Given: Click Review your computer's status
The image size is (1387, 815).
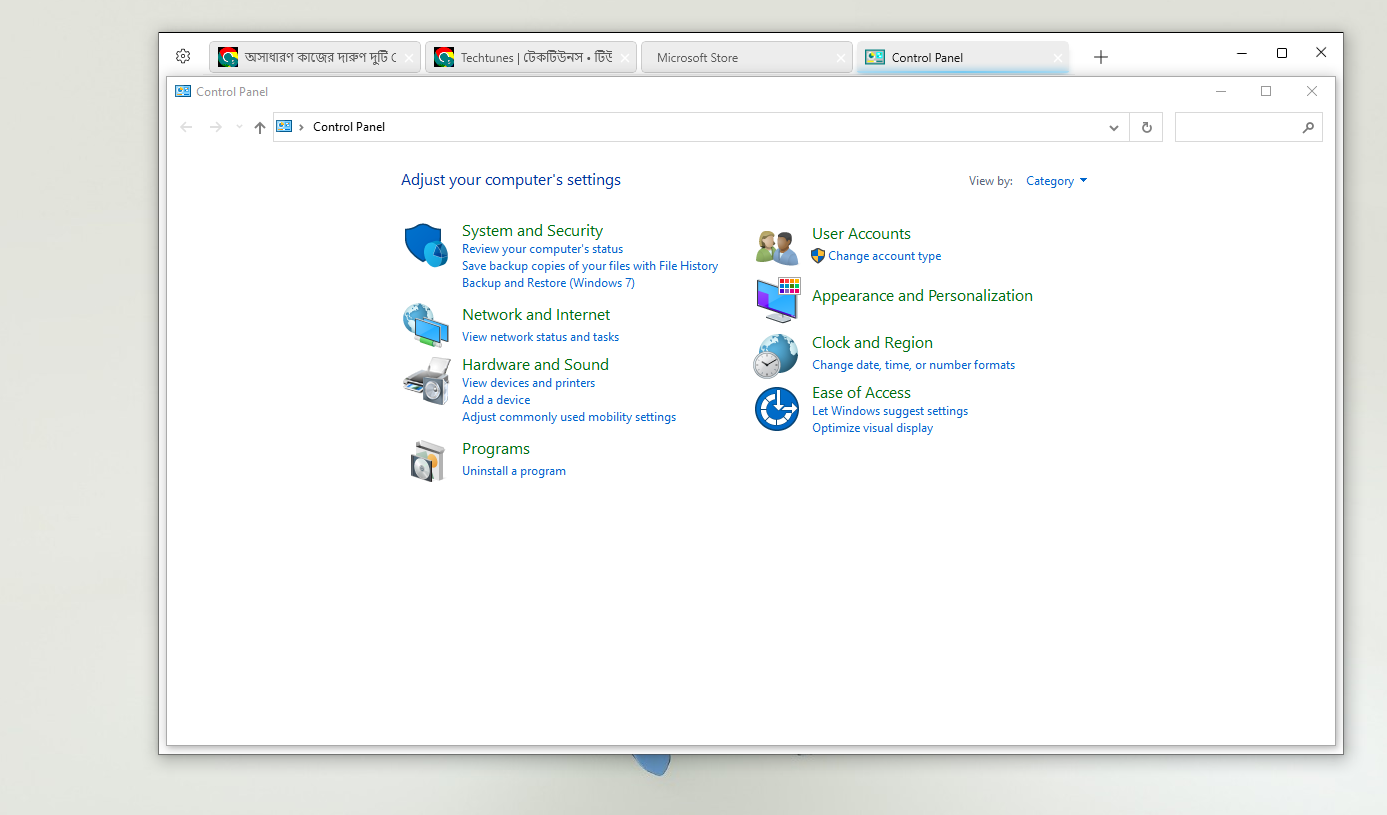Looking at the screenshot, I should (542, 249).
